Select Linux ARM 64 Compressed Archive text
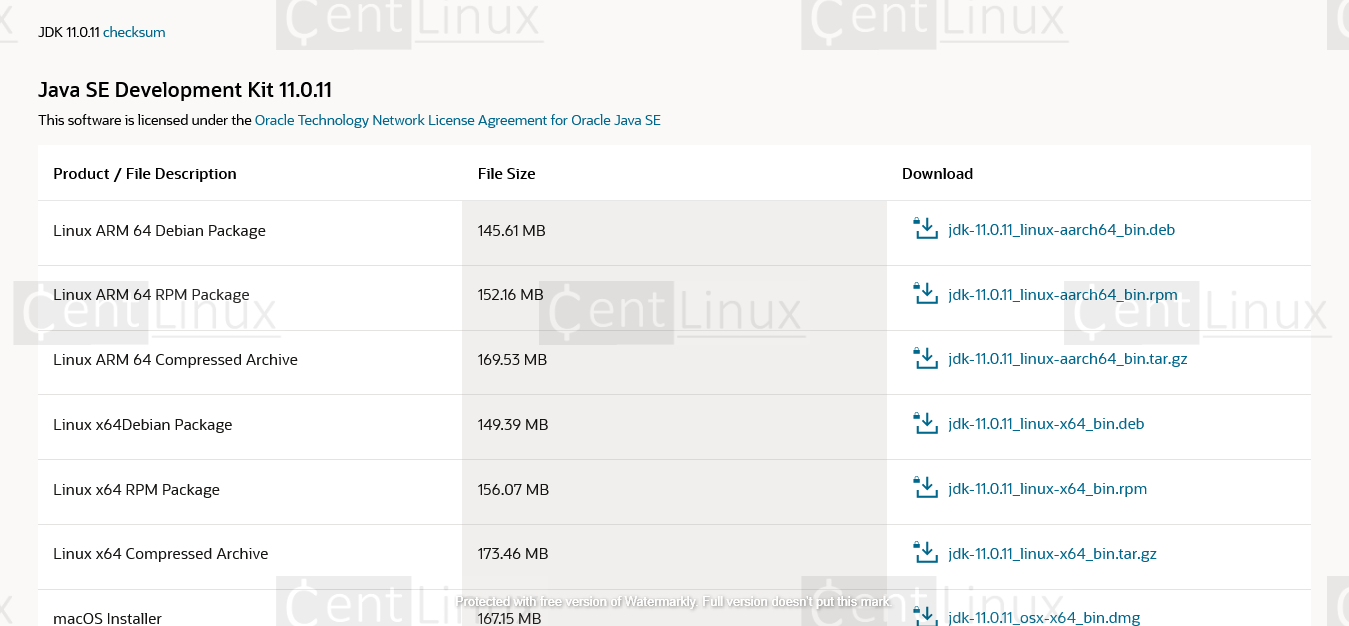The width and height of the screenshot is (1349, 626). (x=175, y=360)
